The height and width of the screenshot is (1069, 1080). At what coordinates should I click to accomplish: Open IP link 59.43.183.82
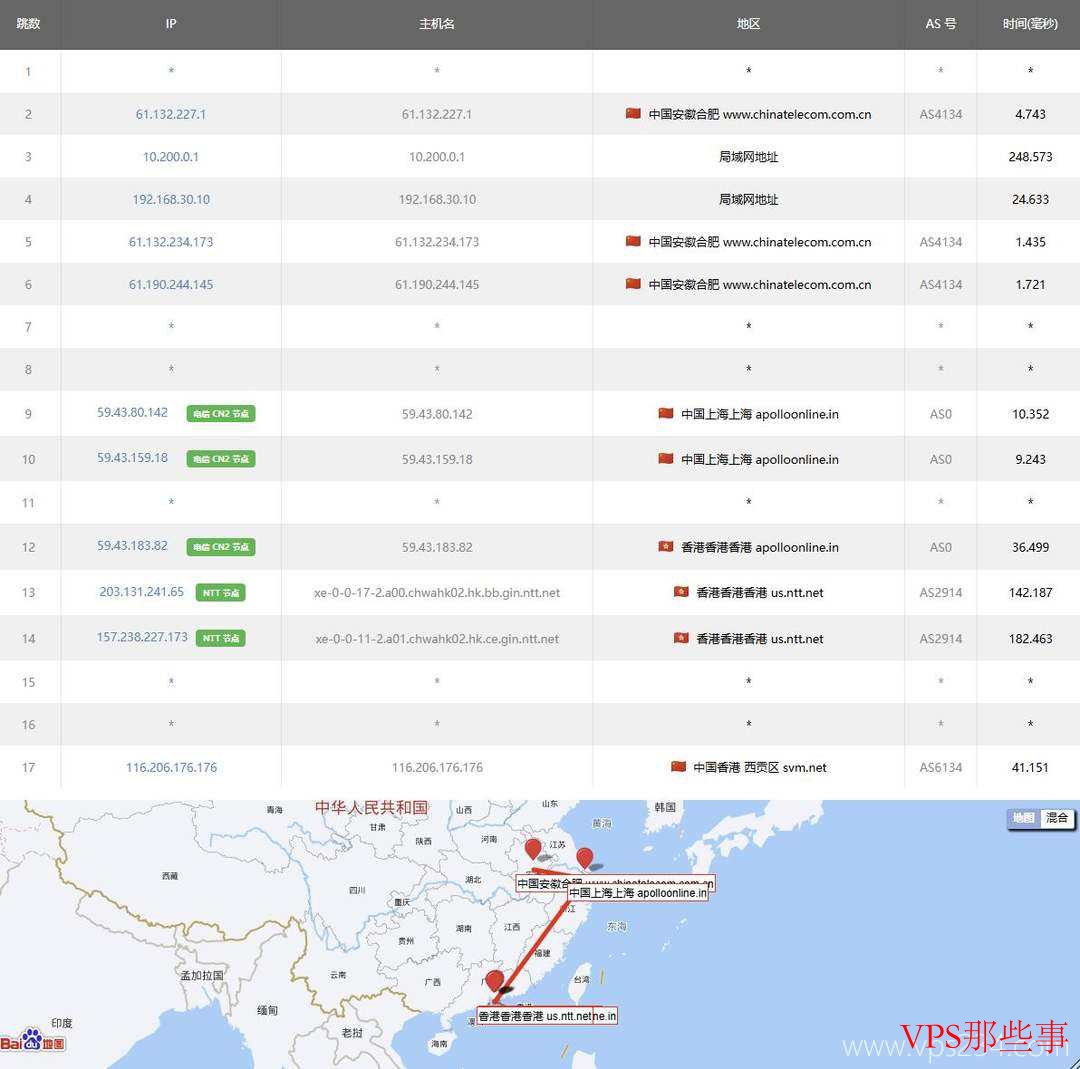[x=132, y=546]
